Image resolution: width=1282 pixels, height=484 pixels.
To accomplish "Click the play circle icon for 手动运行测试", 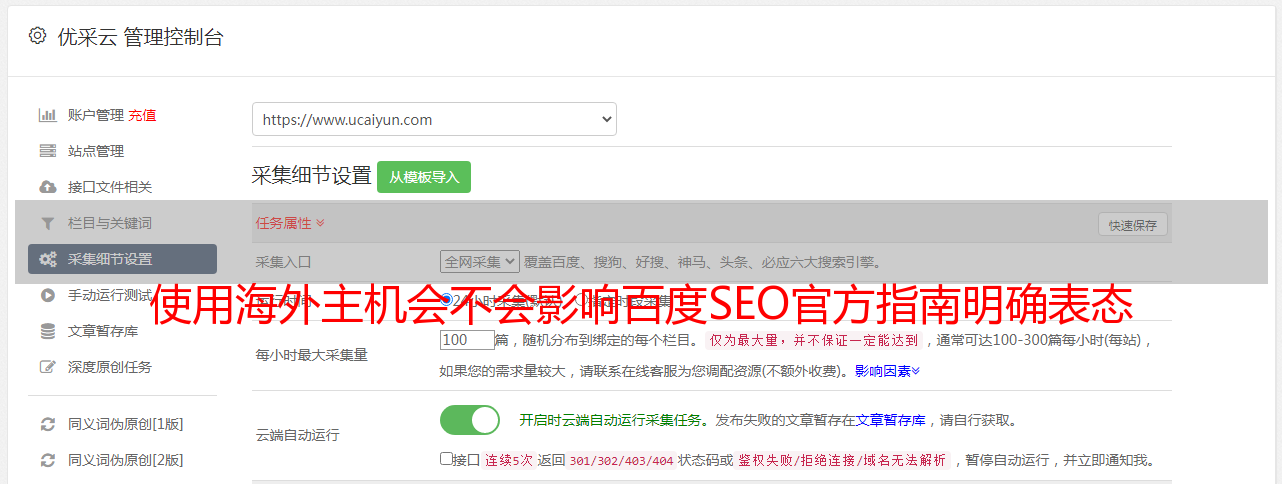I will click(47, 295).
